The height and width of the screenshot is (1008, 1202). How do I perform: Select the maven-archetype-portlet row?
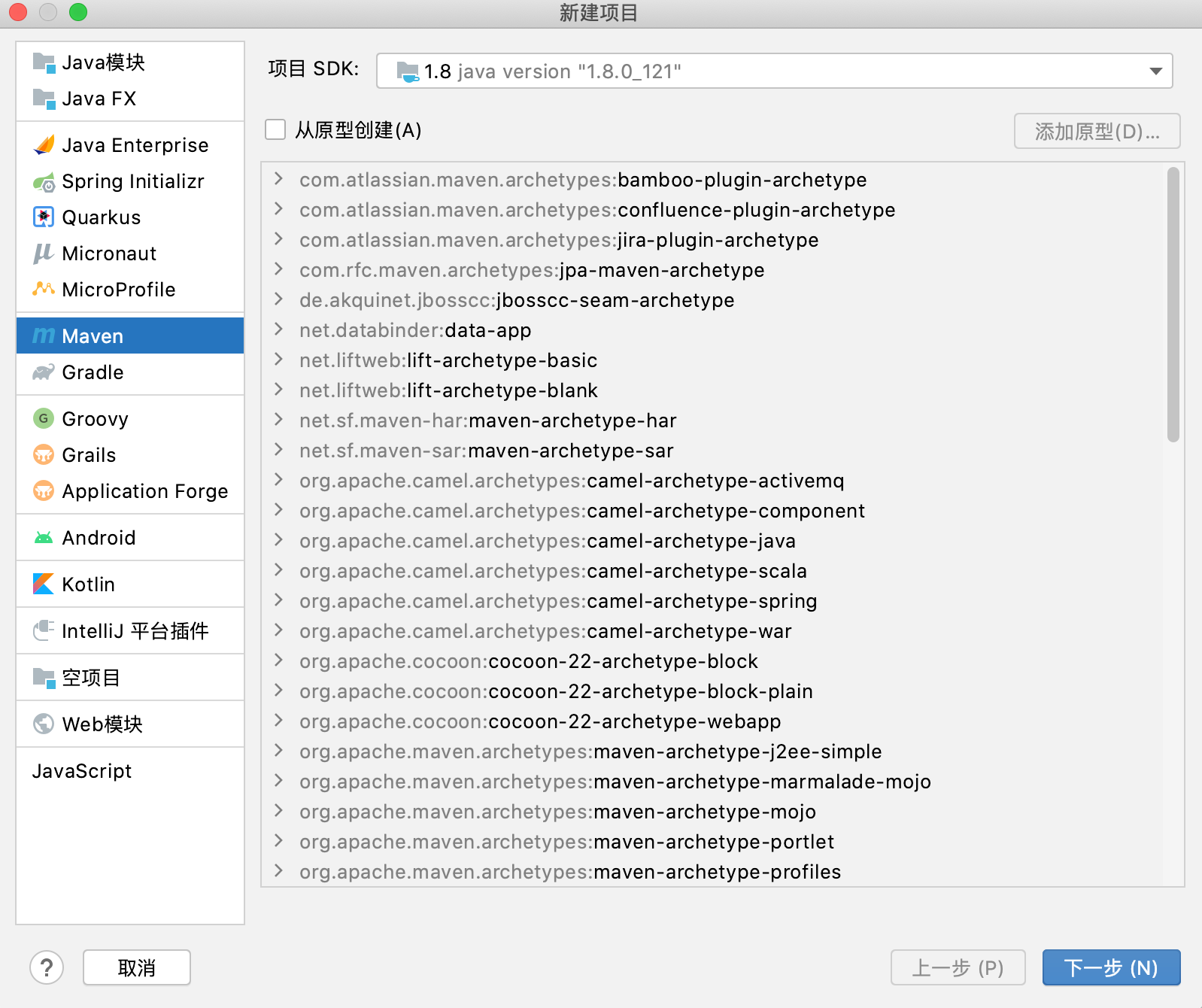pos(712,842)
